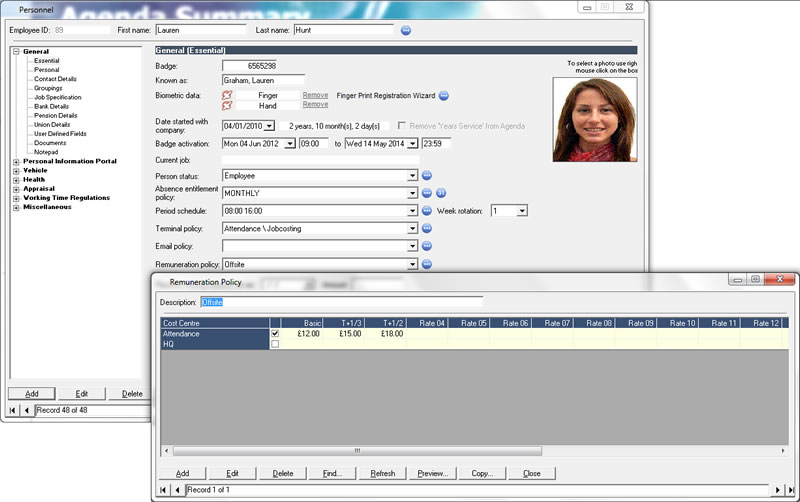Viewport: 800px width, 502px height.
Task: Click the blue icon beside Terminal policy
Action: [x=426, y=228]
